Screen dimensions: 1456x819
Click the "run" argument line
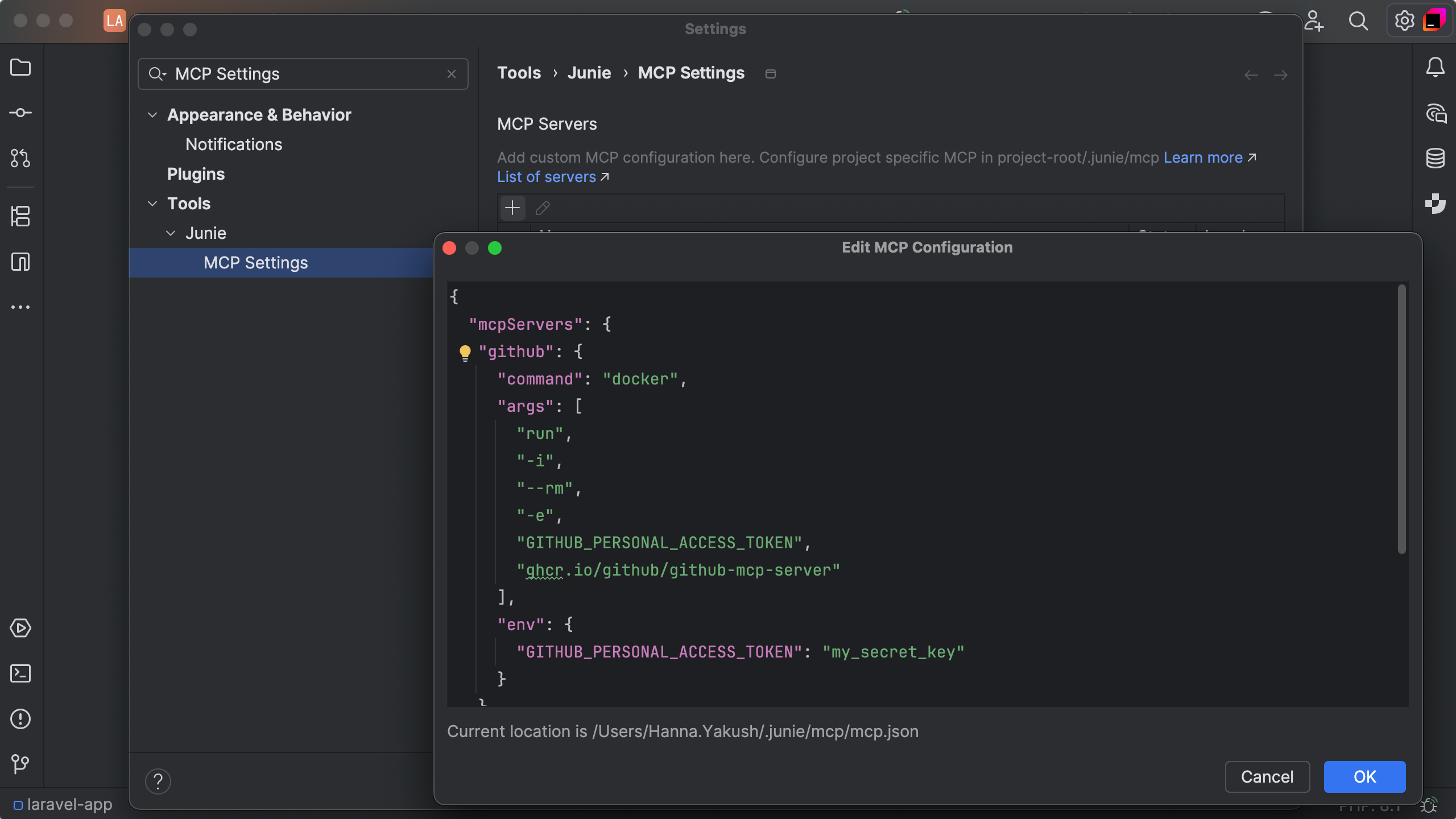pos(540,433)
